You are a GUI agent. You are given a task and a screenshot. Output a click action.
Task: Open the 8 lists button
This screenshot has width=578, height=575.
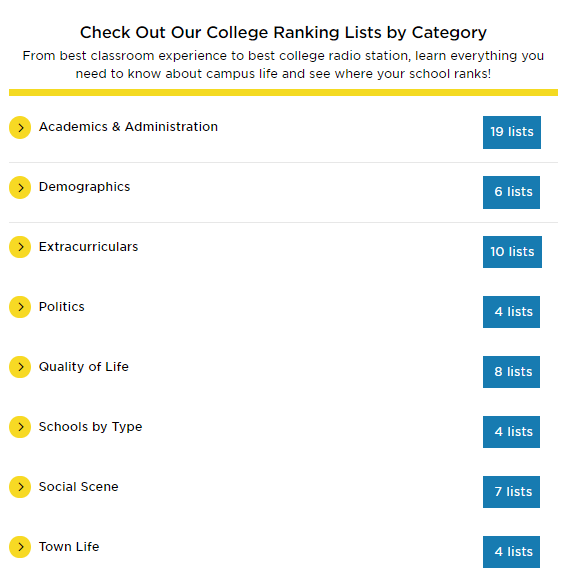[511, 372]
